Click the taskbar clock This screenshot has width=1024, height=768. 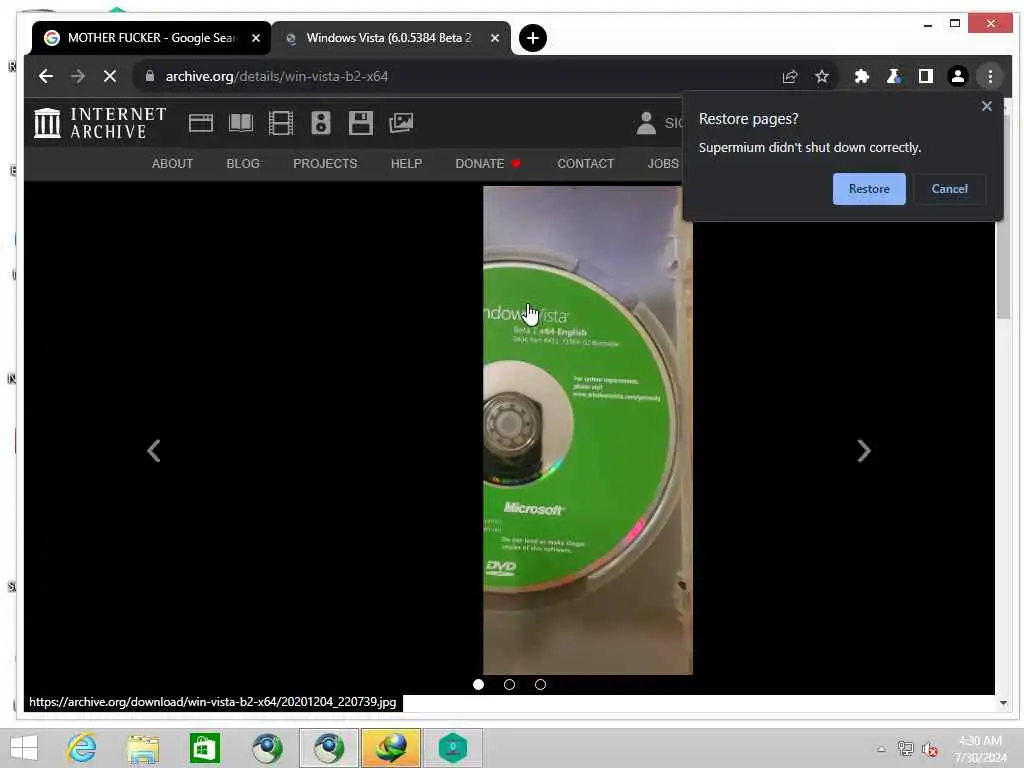coord(980,749)
